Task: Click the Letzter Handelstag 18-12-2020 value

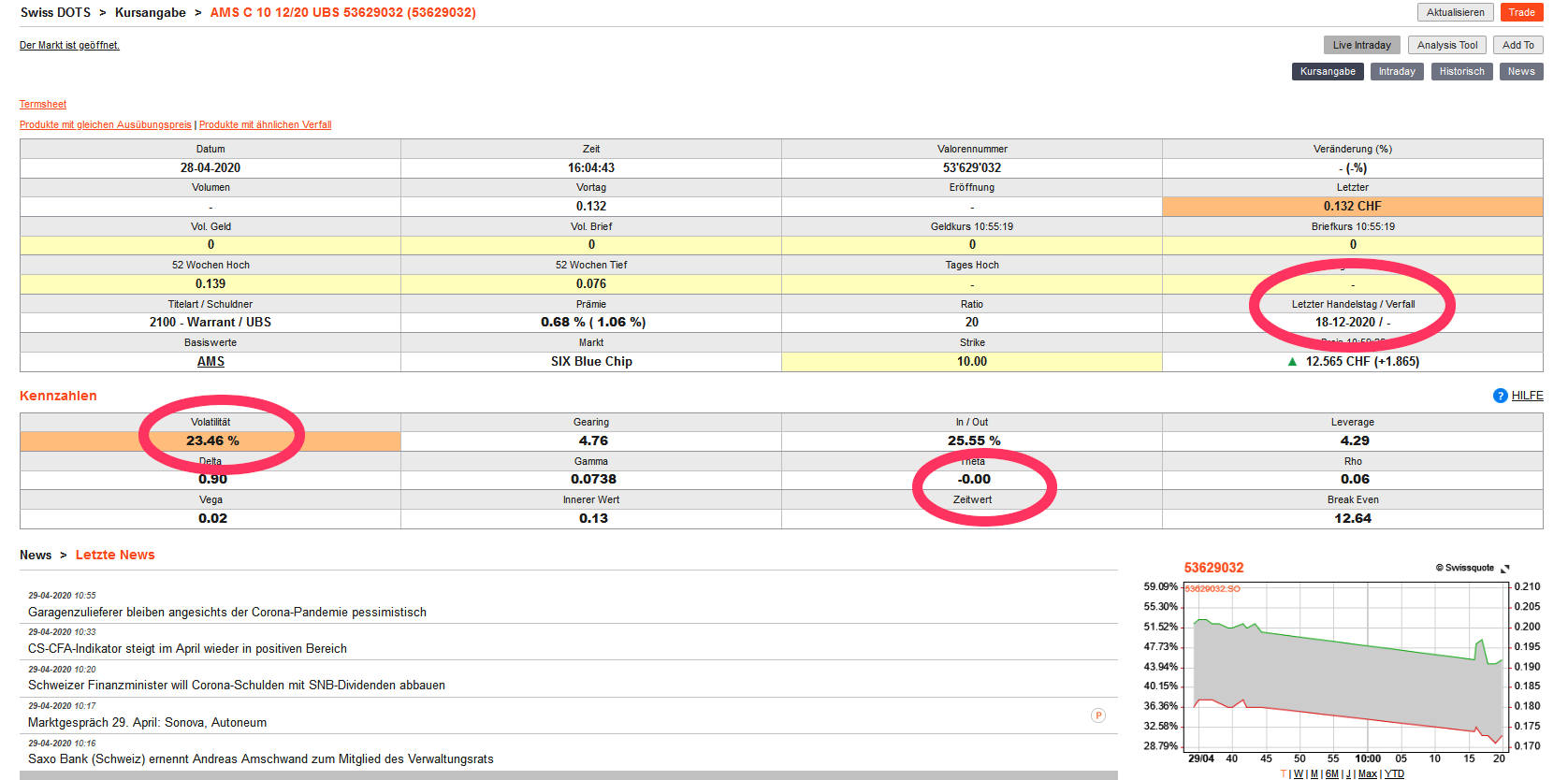Action: coord(1353,322)
